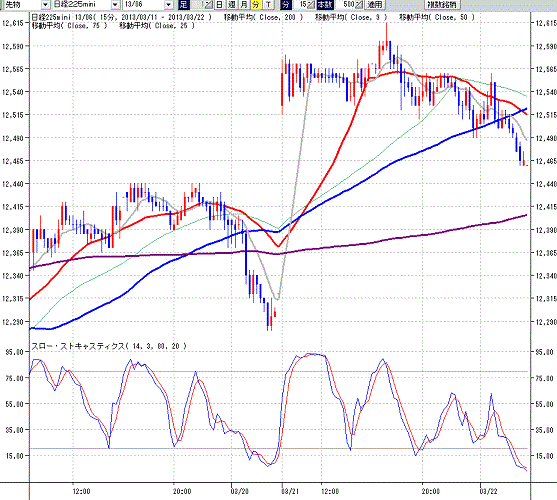
Task: Select the 週 weekly timeframe button
Action: (x=232, y=5)
